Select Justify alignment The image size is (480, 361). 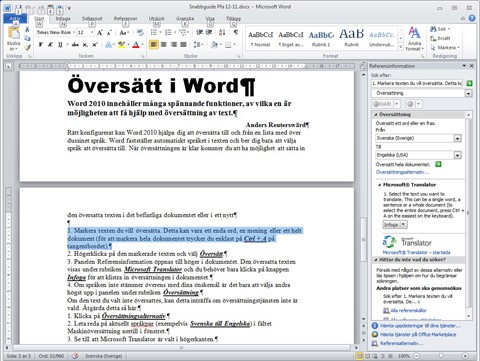pos(183,44)
